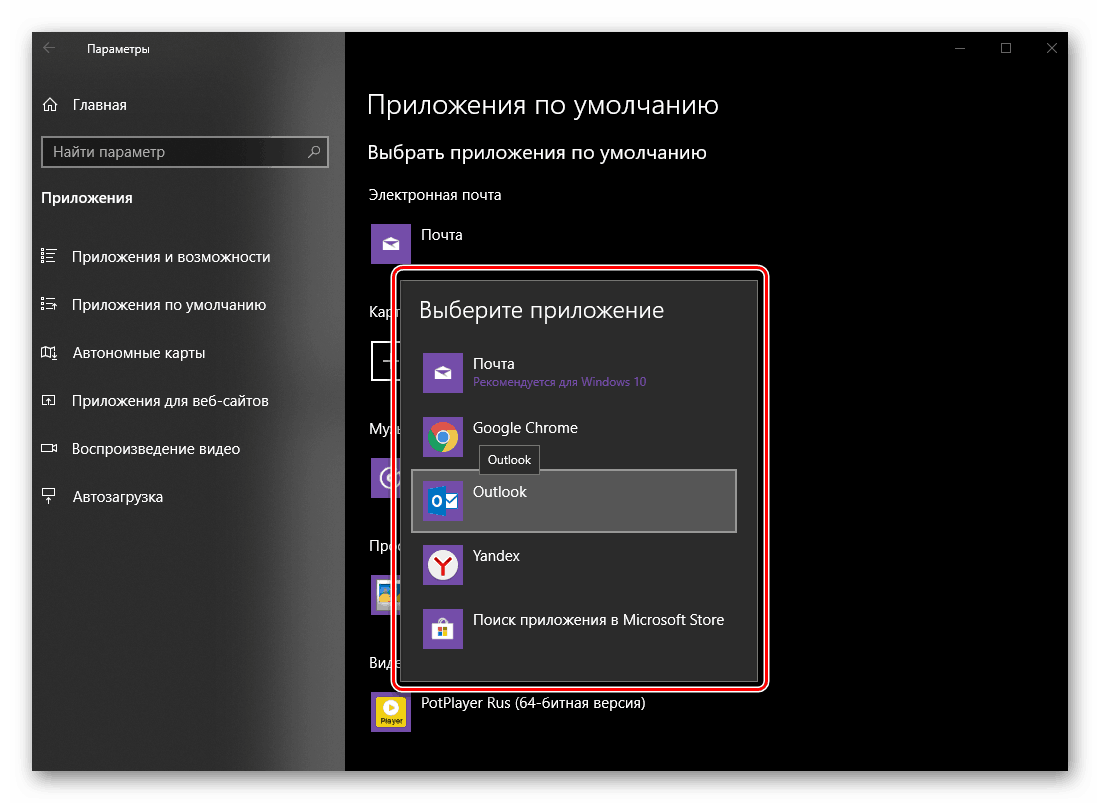
Task: Click the yellow PotPlayer icon
Action: pos(391,712)
